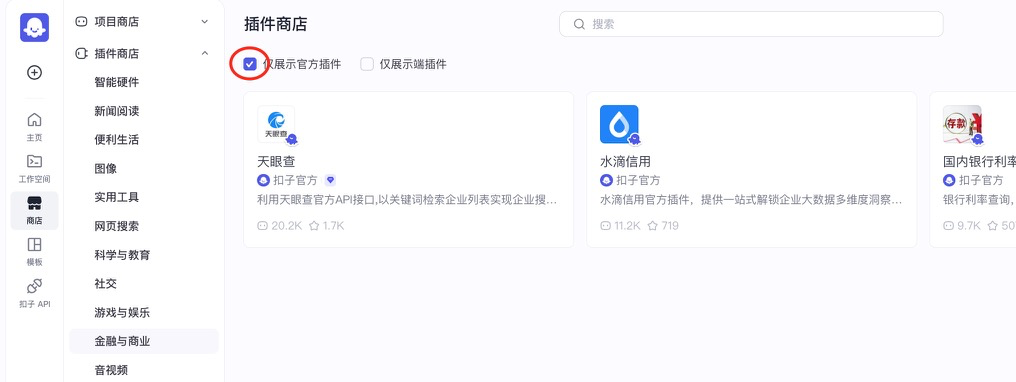
Task: Click the 搜索 search input field
Action: pyautogui.click(x=751, y=24)
